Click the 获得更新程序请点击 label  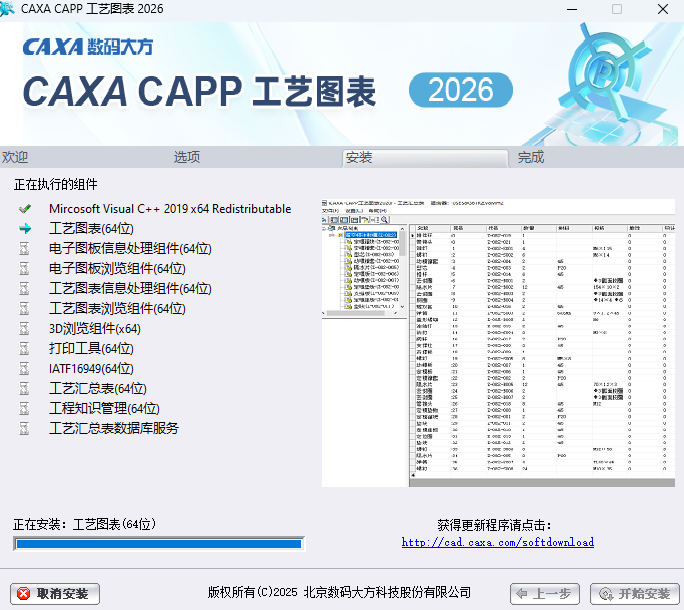coord(494,525)
